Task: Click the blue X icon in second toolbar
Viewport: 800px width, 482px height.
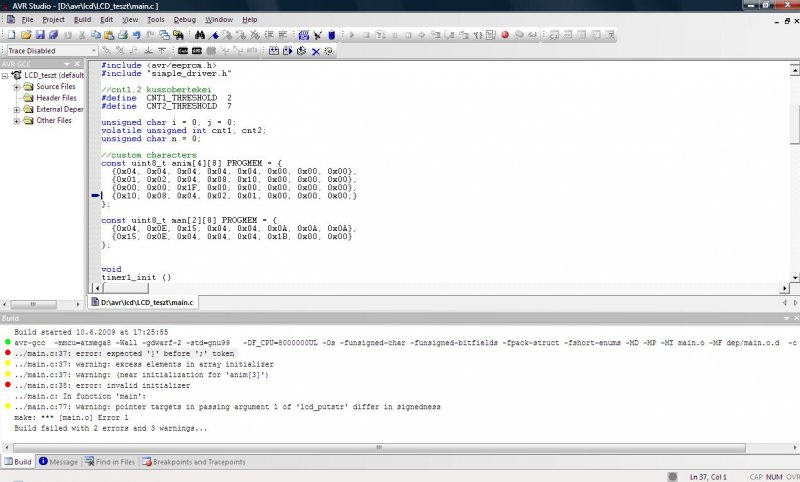Action: [316, 51]
